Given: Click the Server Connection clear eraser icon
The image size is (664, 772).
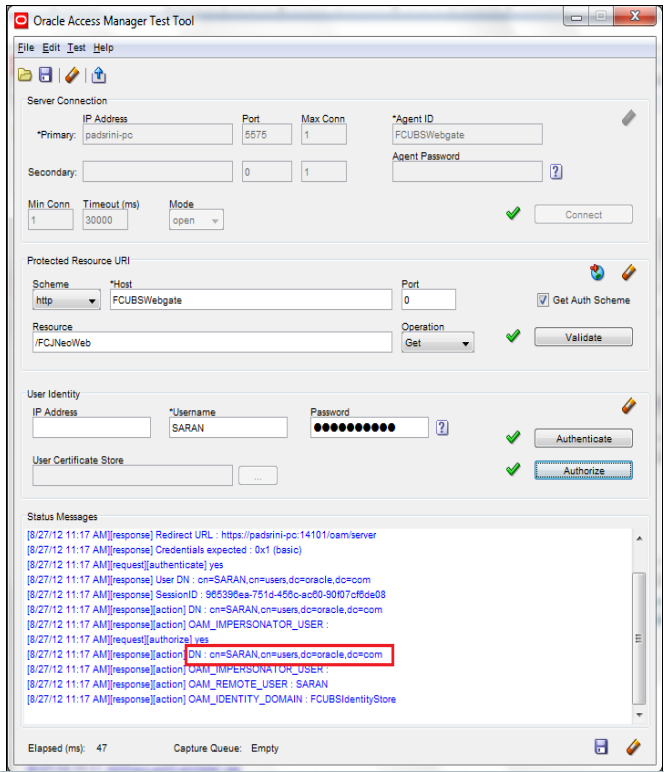Looking at the screenshot, I should [x=629, y=118].
